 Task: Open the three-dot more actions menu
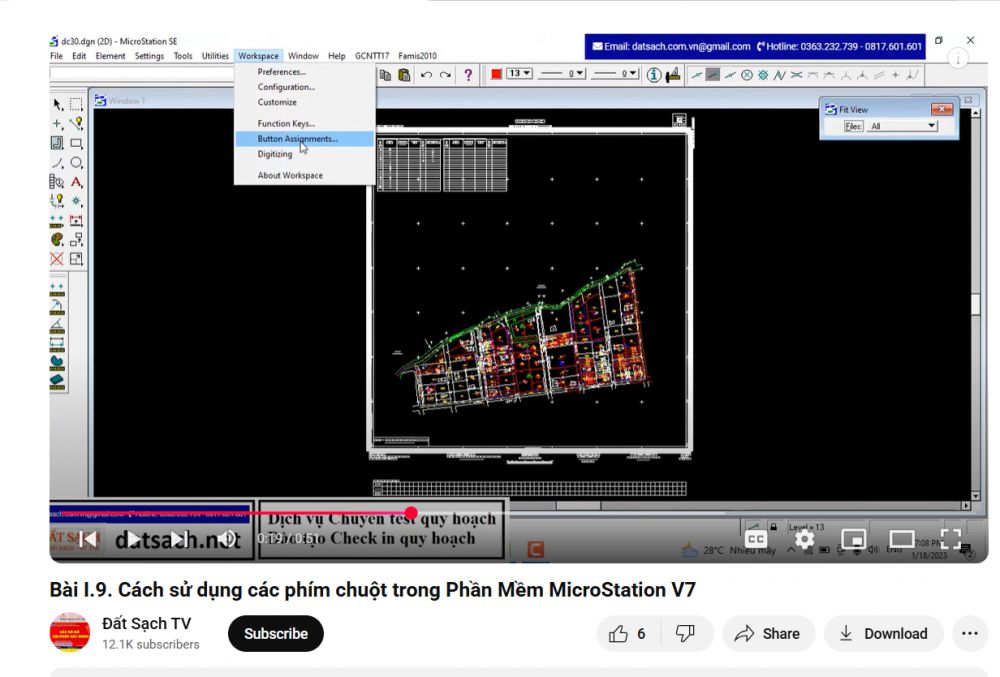(x=969, y=634)
